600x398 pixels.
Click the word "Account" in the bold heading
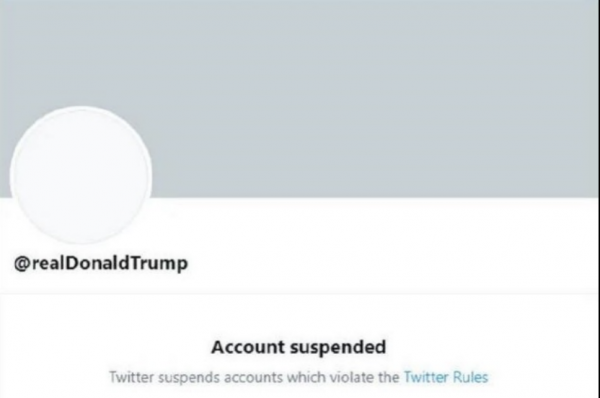click(248, 347)
